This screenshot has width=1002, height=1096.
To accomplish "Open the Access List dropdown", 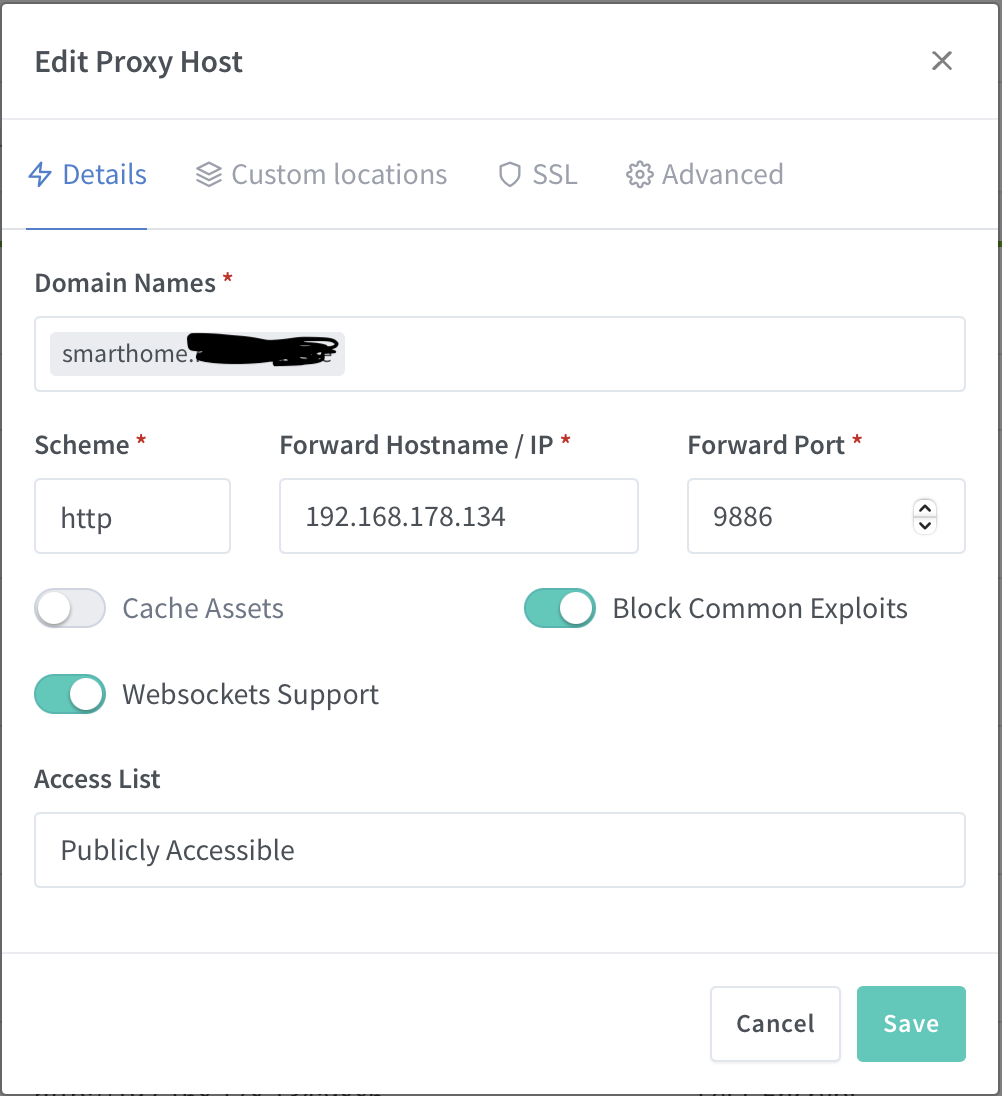I will tap(499, 850).
